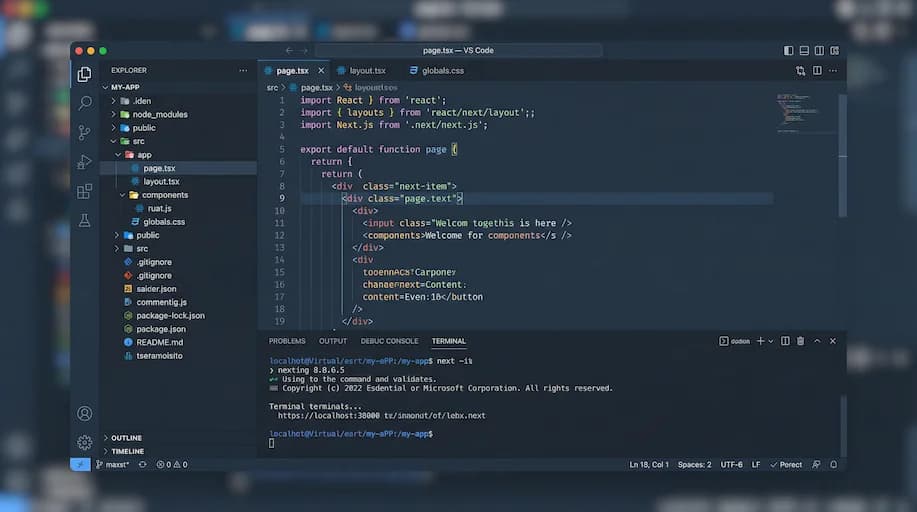Image resolution: width=917 pixels, height=512 pixels.
Task: Expand the .iden folder
Action: click(113, 101)
